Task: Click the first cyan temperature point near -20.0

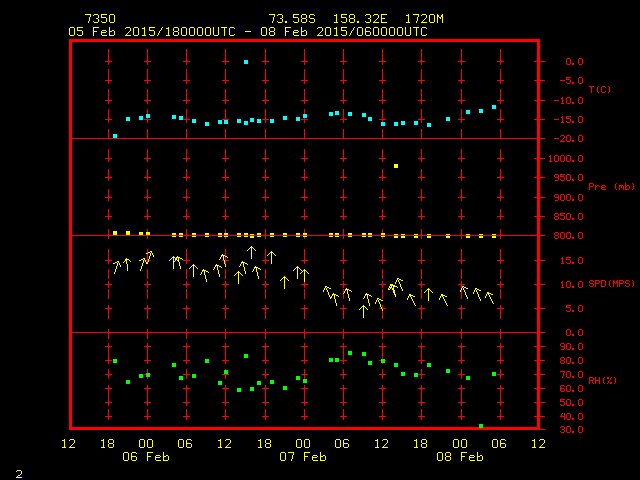Action: click(115, 136)
